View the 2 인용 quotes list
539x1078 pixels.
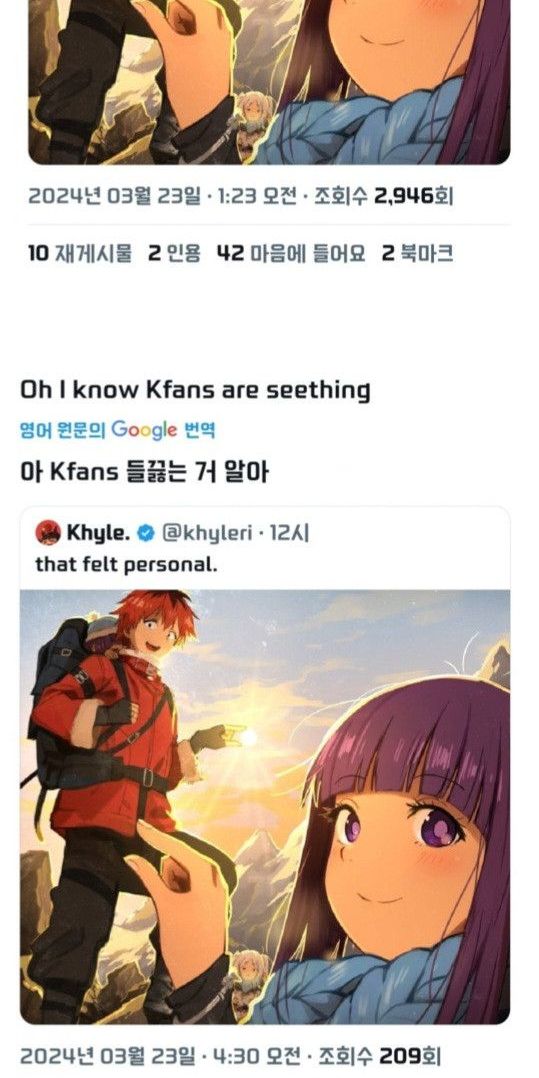click(x=175, y=254)
